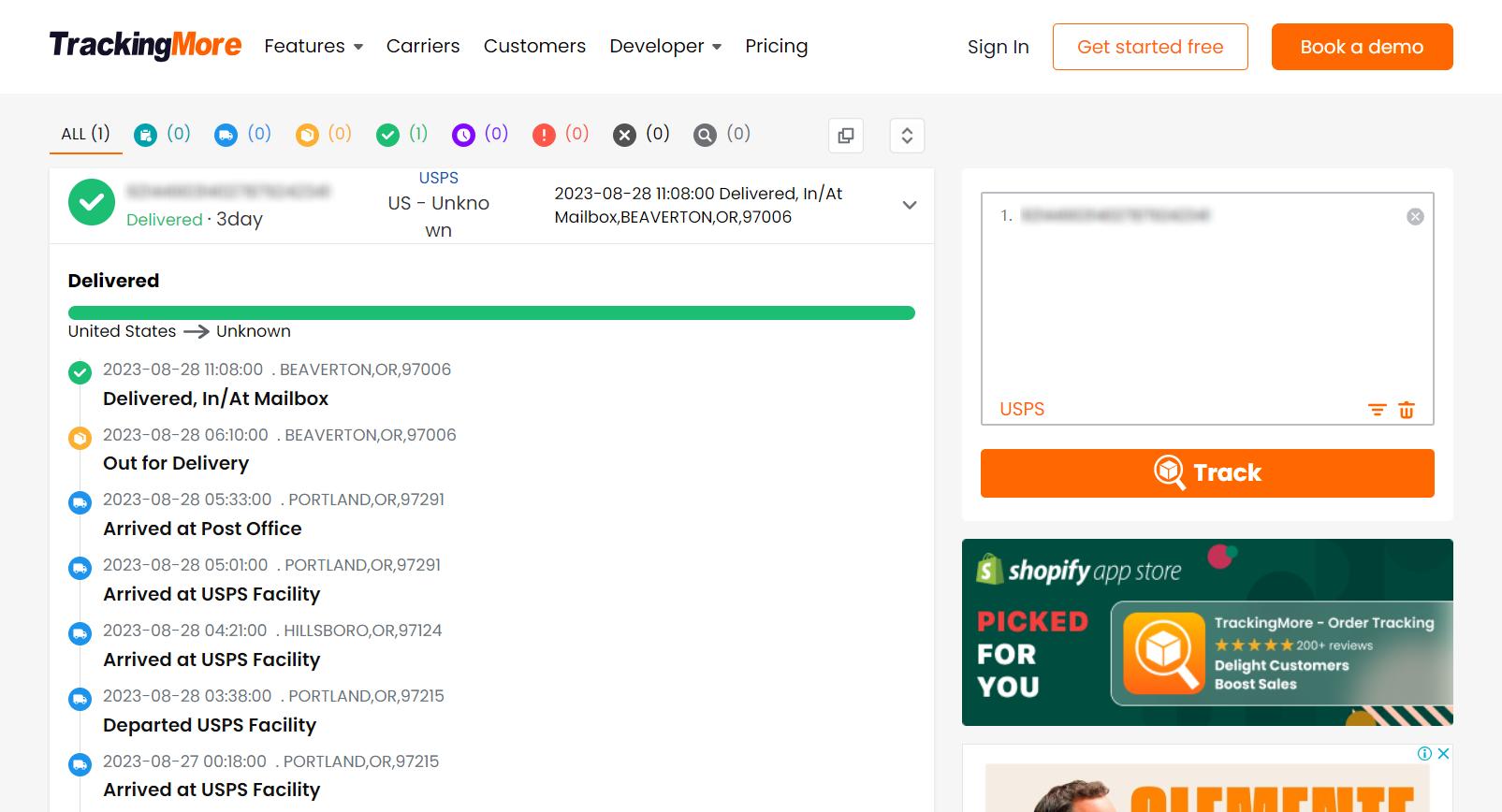Click the 2023-08-27 event truck icon
1502x812 pixels.
pos(80,764)
